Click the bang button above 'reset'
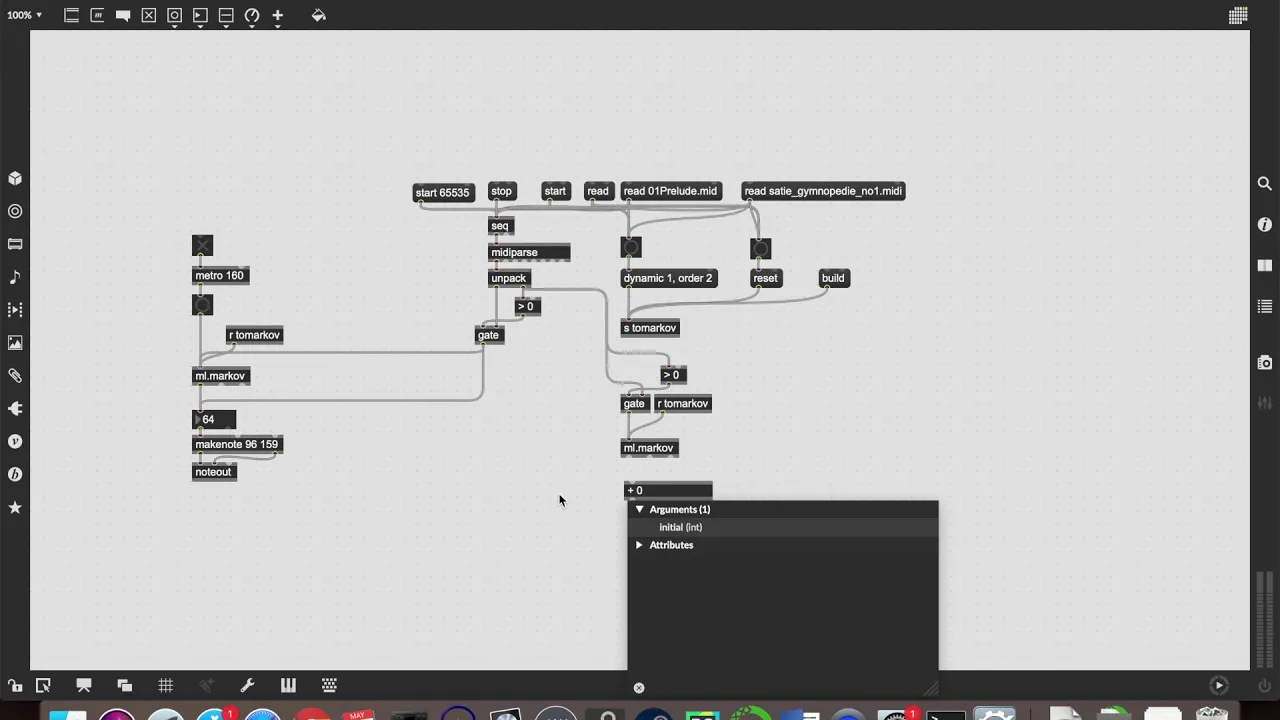This screenshot has height=720, width=1280. pos(760,248)
